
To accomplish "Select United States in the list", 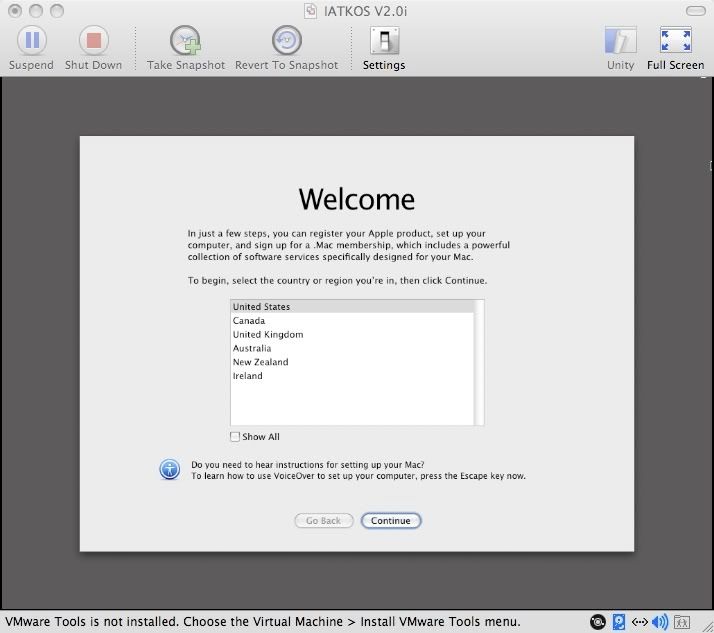I will pos(352,306).
